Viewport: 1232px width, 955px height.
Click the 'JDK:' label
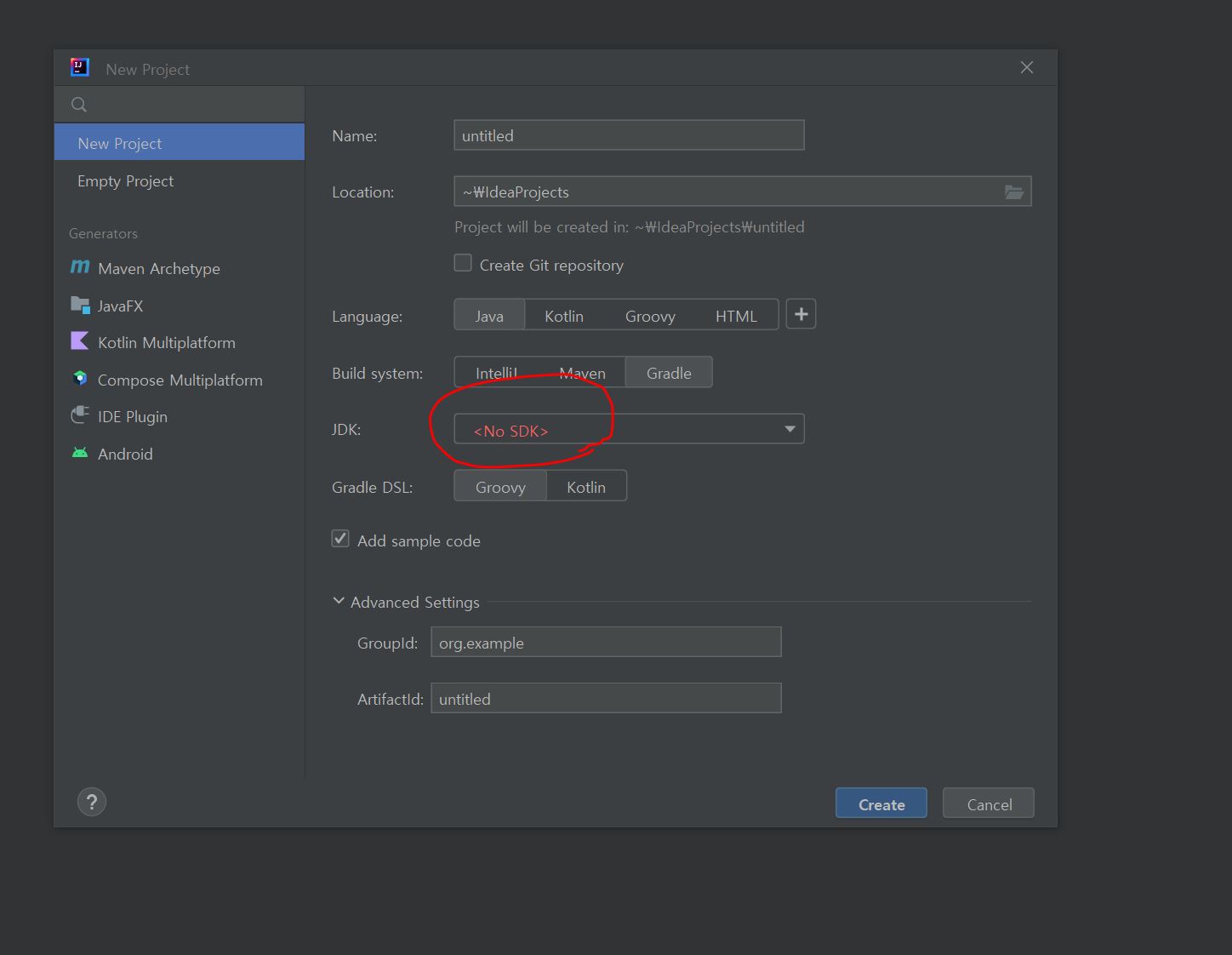coord(346,429)
